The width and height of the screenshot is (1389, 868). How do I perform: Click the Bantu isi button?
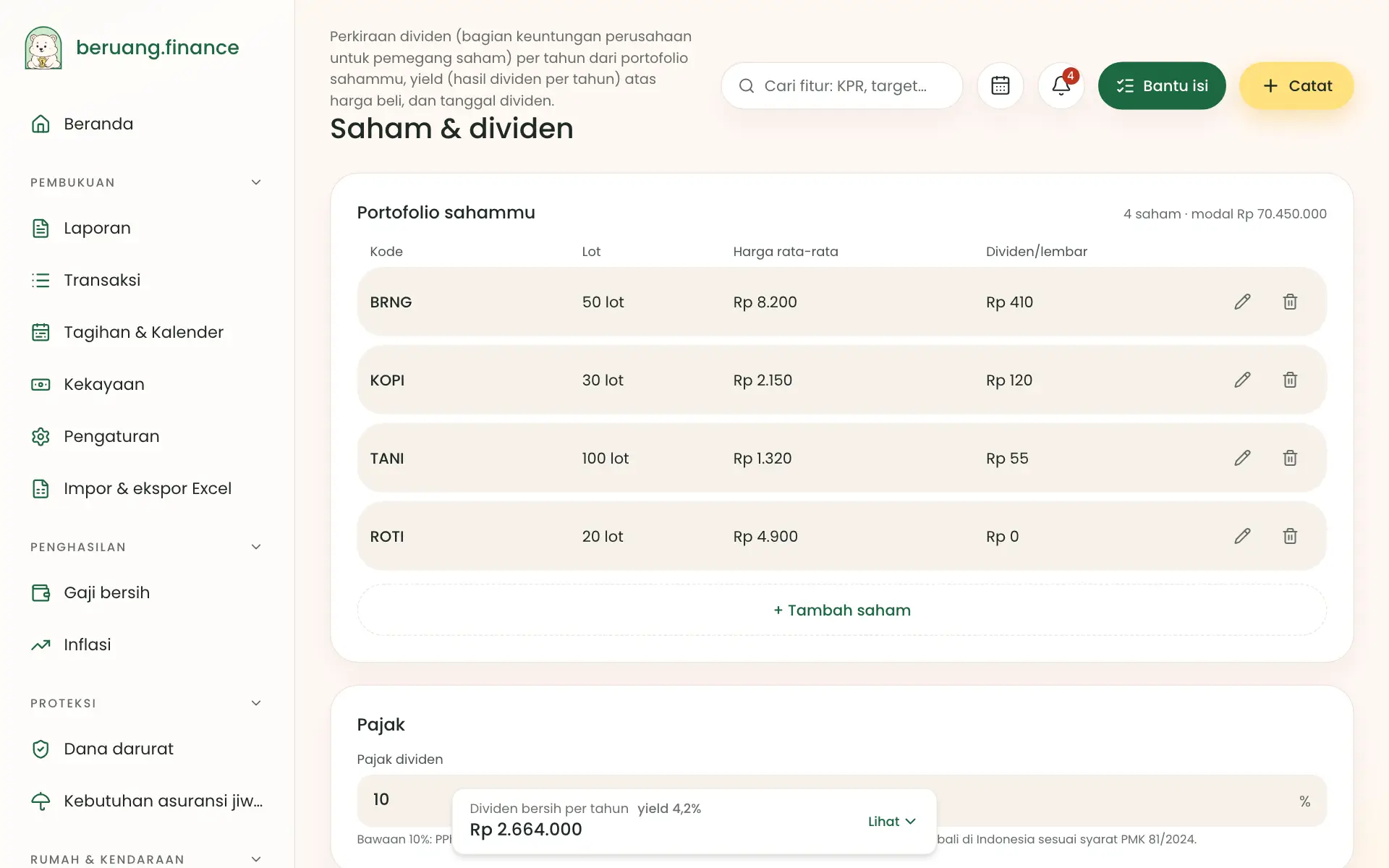point(1162,85)
